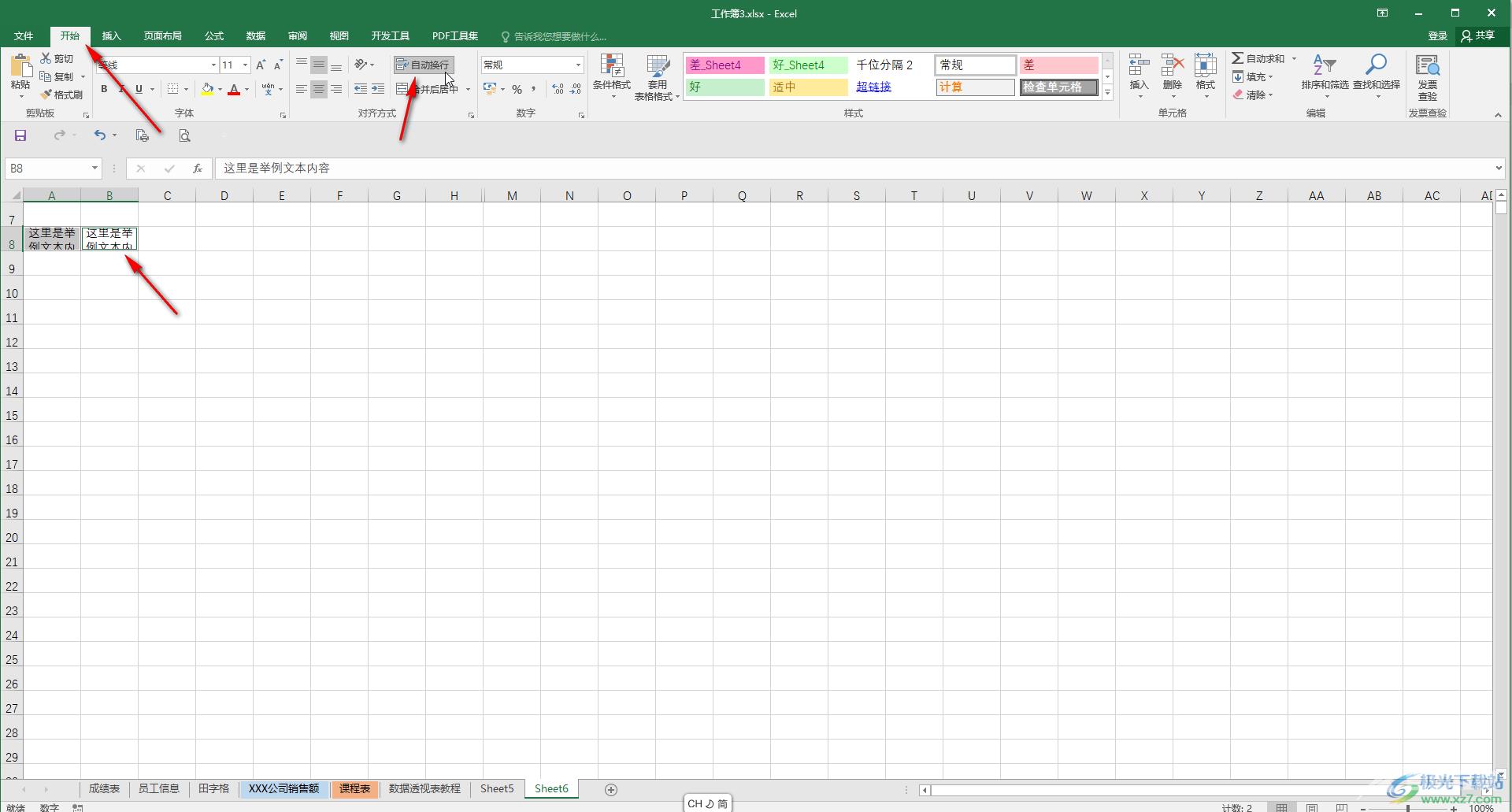Expand the formula bar
This screenshot has width=1512, height=812.
point(1498,168)
